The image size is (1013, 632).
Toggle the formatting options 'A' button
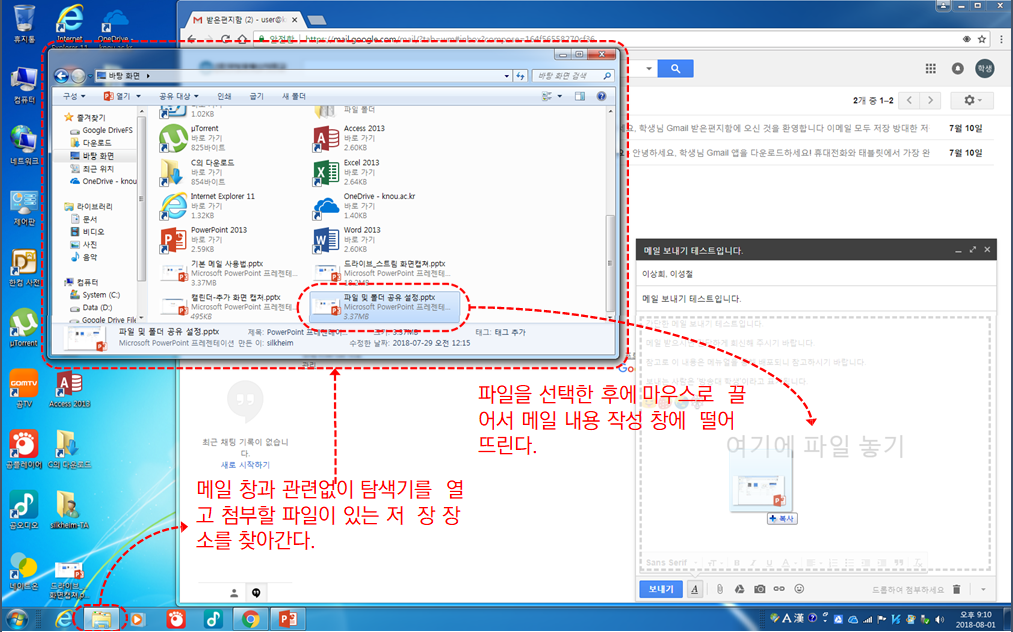(x=694, y=589)
